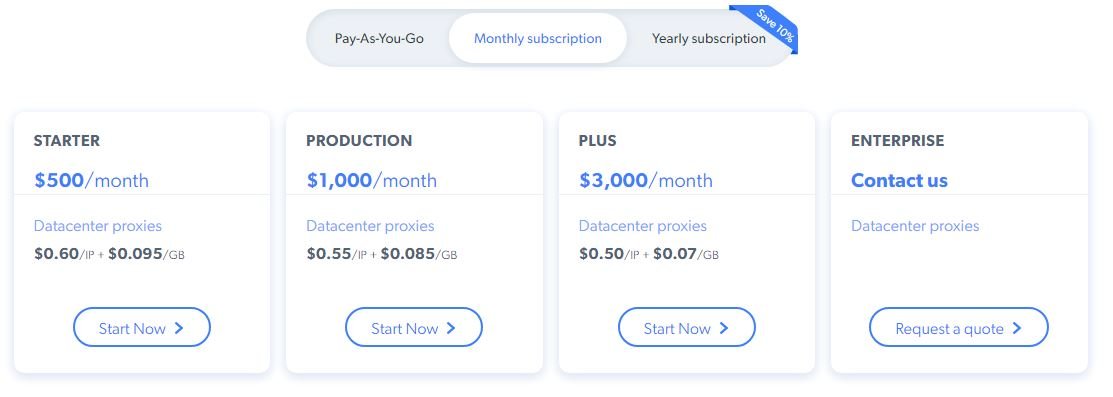The image size is (1113, 397).
Task: Select the Pay-As-You-Go pricing option
Action: [x=379, y=38]
